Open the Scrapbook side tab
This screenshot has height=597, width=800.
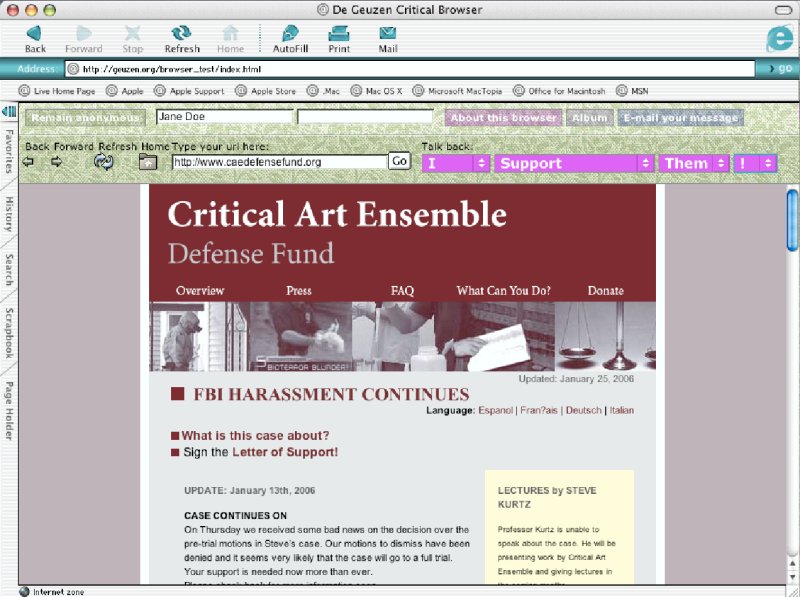(9, 333)
